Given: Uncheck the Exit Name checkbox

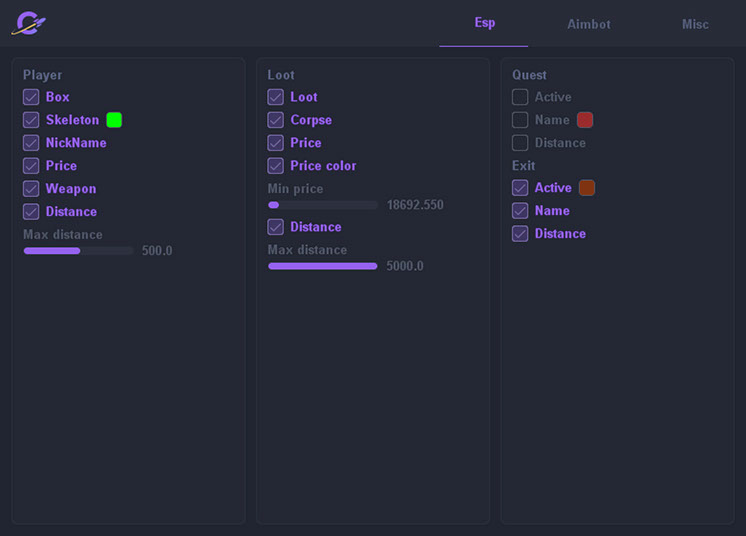Looking at the screenshot, I should pyautogui.click(x=520, y=211).
